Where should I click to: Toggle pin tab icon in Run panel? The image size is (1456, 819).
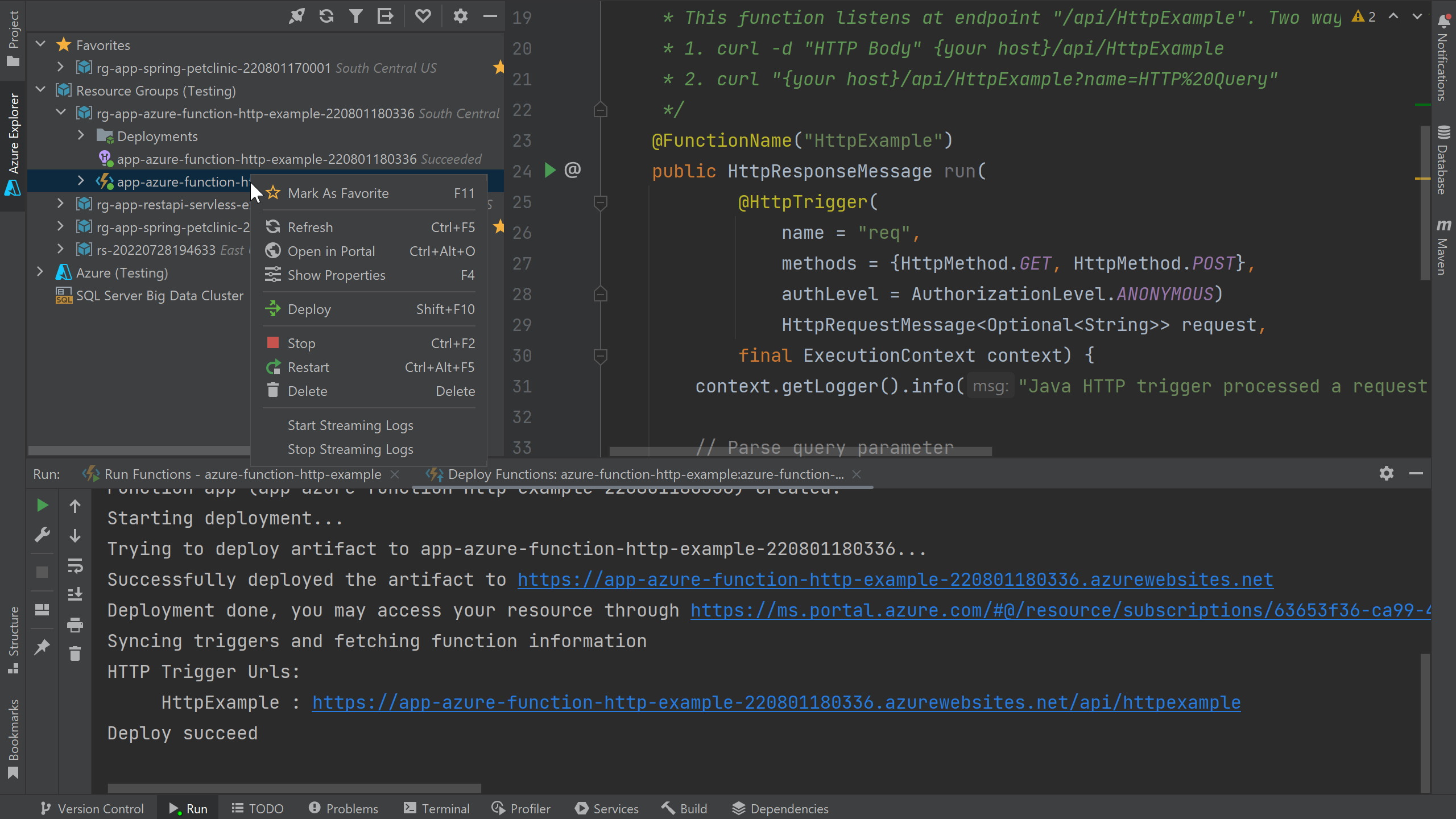[42, 647]
